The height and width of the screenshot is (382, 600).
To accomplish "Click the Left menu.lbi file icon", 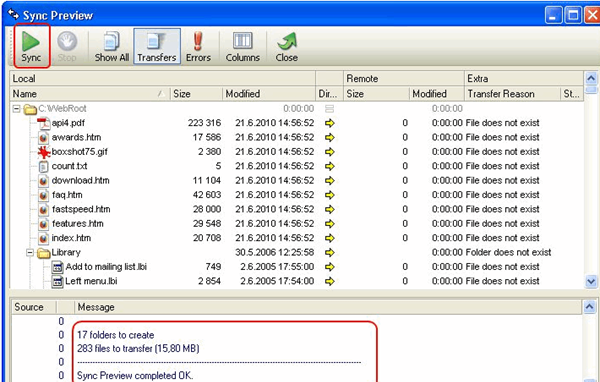I will [x=57, y=282].
